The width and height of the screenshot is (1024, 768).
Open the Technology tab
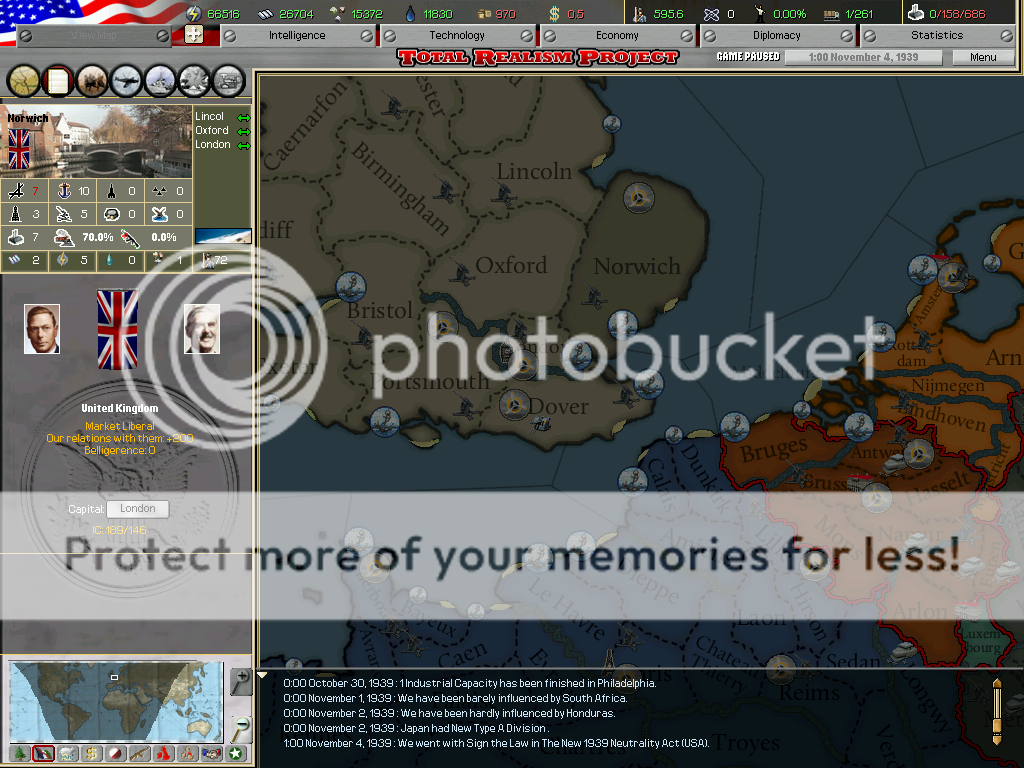pyautogui.click(x=457, y=35)
